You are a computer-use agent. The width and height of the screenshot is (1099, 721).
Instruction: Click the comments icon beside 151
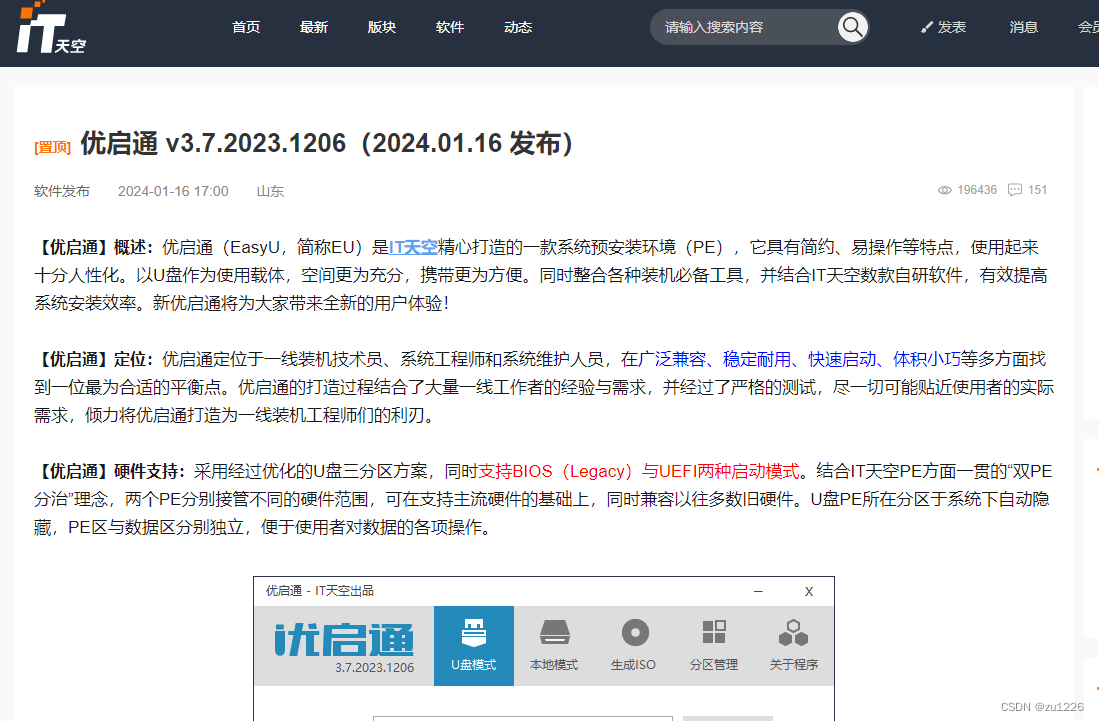[1015, 190]
